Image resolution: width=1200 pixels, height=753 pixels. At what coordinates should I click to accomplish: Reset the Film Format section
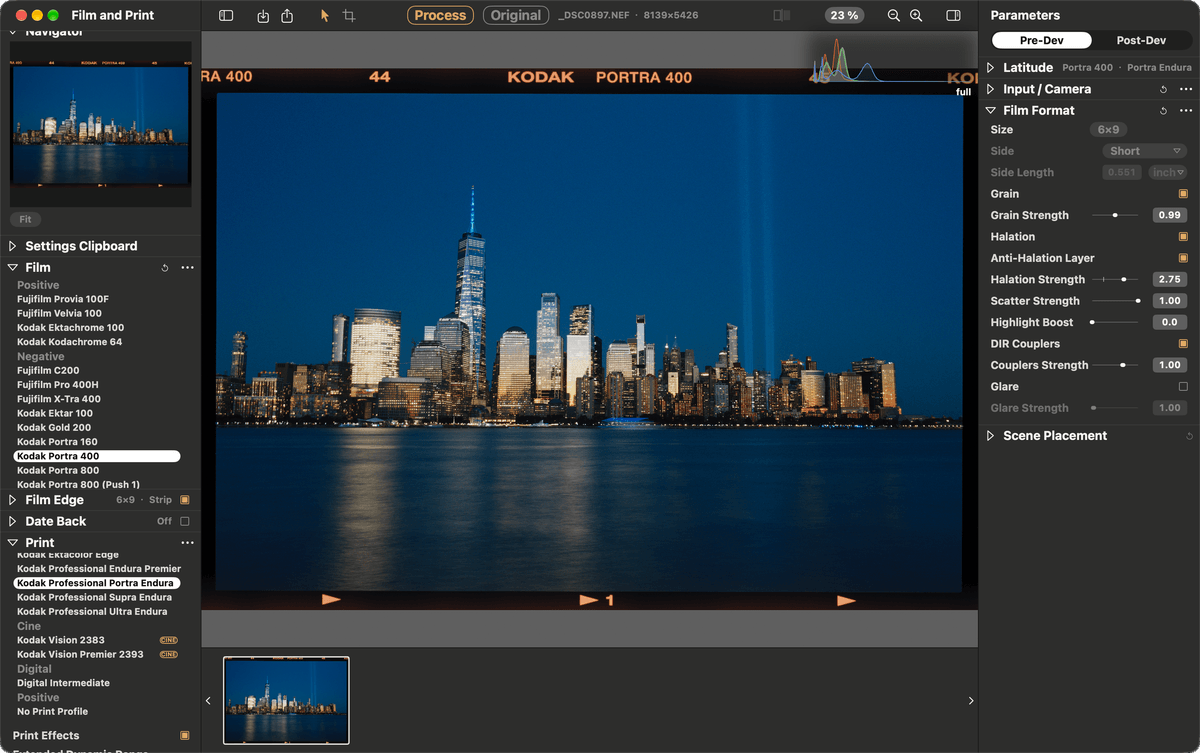[x=1163, y=111]
